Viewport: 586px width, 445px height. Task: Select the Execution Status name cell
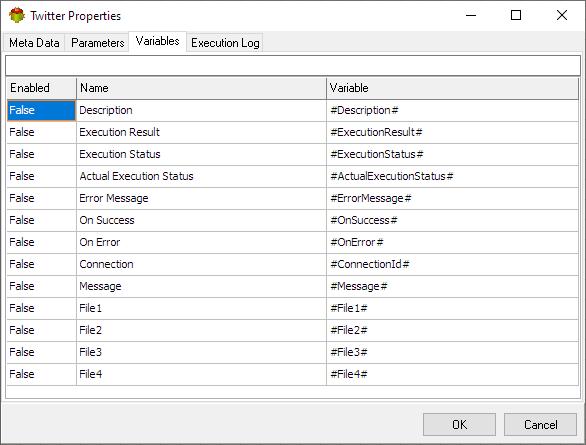(201, 155)
